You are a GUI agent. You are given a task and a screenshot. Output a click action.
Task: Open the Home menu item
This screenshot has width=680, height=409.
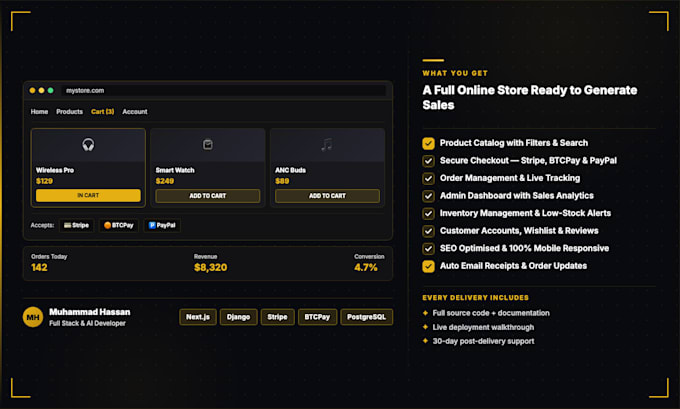(x=39, y=111)
